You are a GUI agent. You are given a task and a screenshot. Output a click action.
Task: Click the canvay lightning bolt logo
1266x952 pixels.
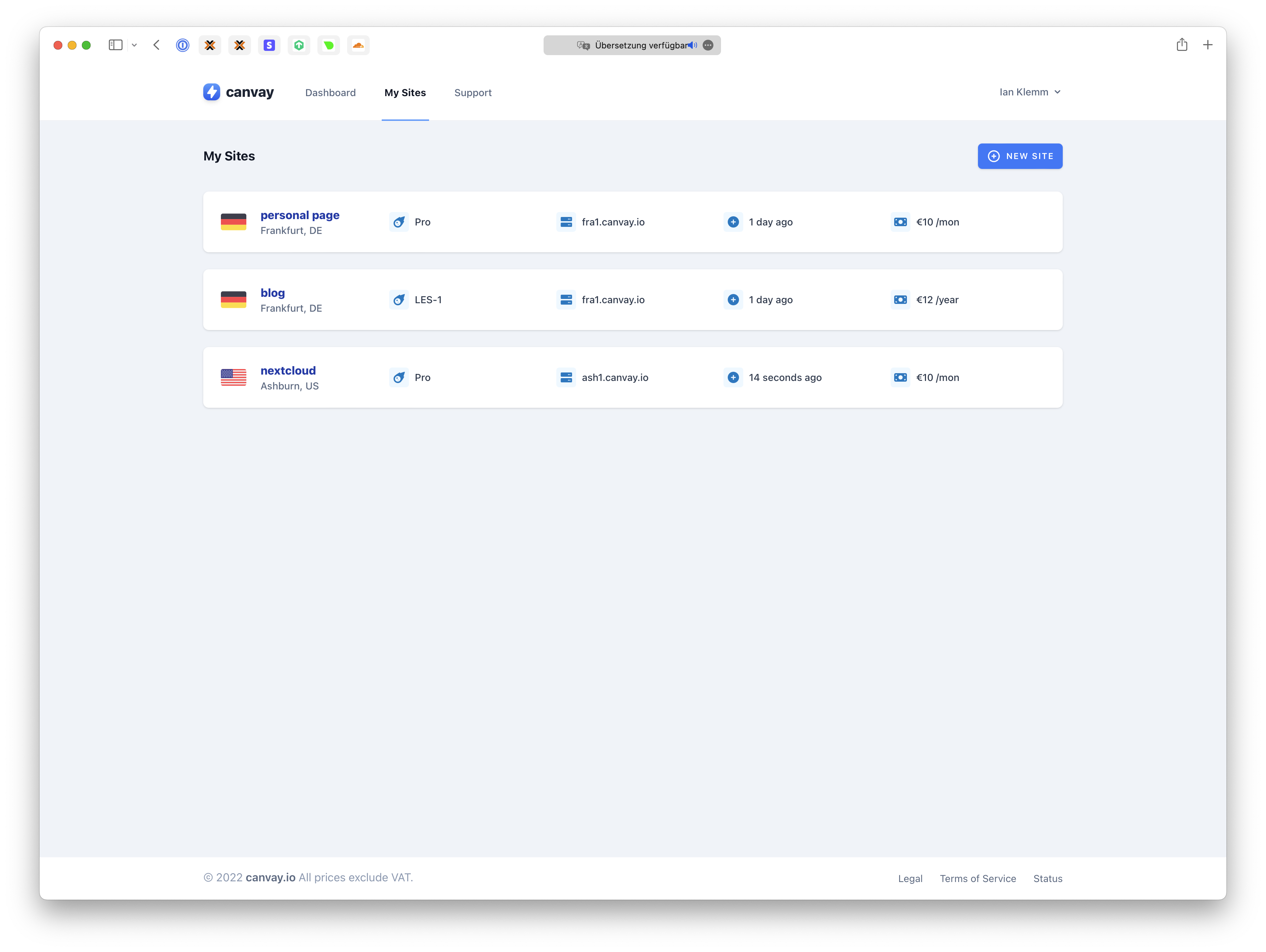211,92
